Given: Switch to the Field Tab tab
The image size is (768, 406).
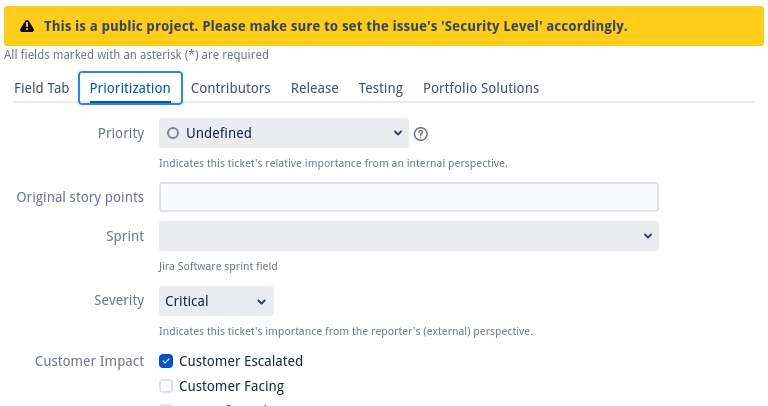Looking at the screenshot, I should [x=42, y=88].
